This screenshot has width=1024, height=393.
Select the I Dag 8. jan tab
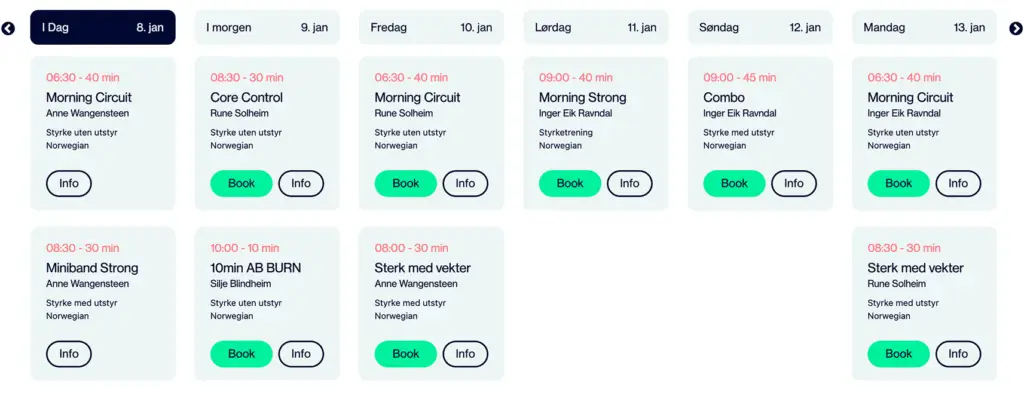point(103,27)
